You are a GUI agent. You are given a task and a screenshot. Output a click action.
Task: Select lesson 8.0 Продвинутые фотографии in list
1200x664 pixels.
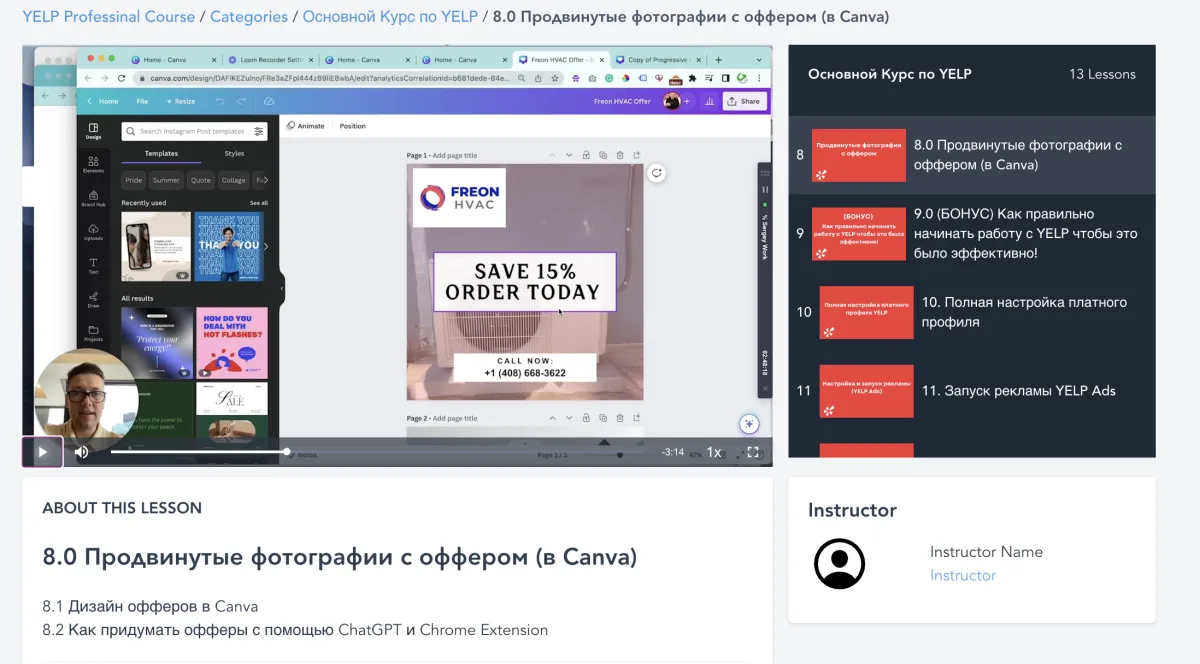(972, 155)
